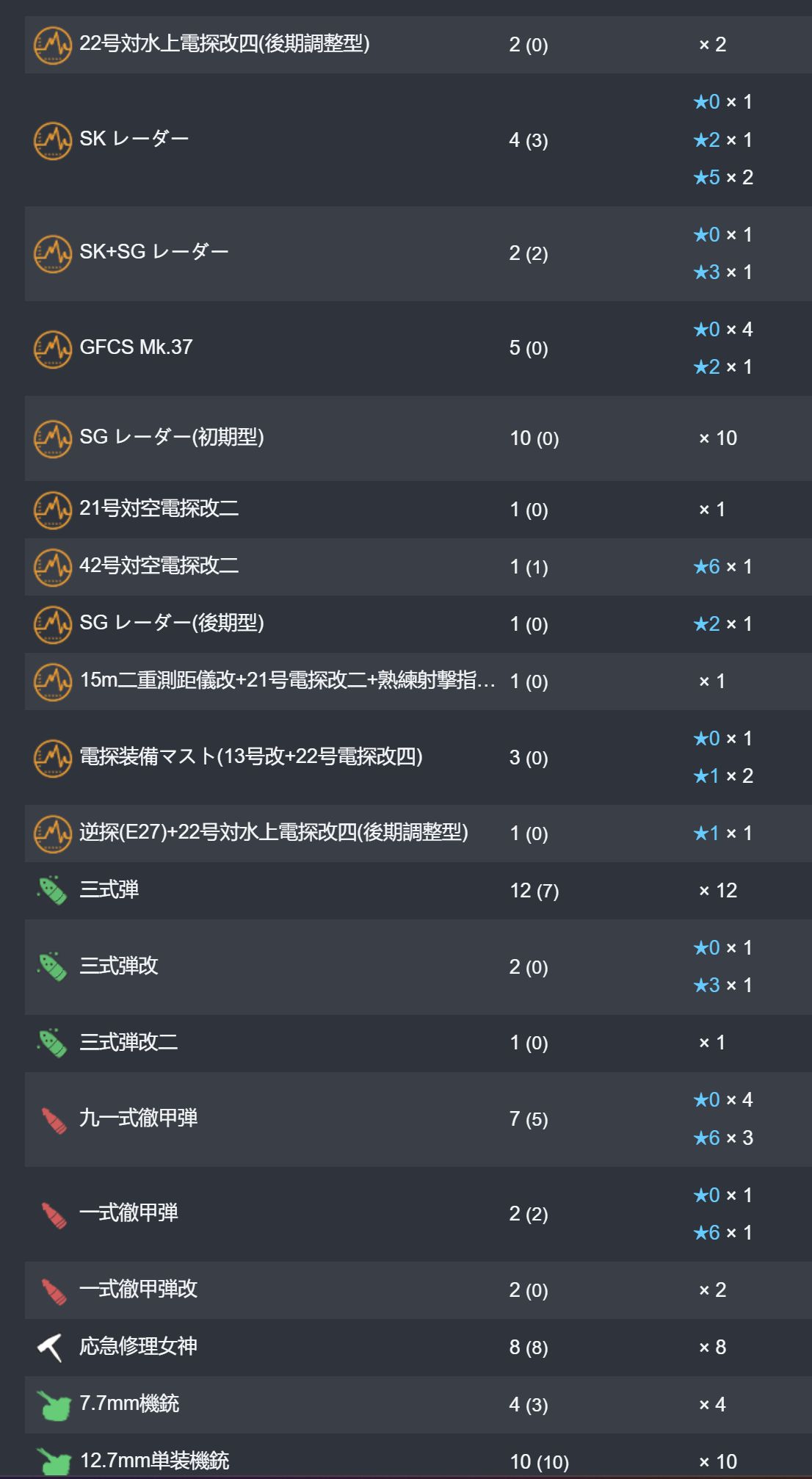Click the red shell icon for 九一式徹甲弾
The width and height of the screenshot is (812, 1479).
click(54, 1120)
